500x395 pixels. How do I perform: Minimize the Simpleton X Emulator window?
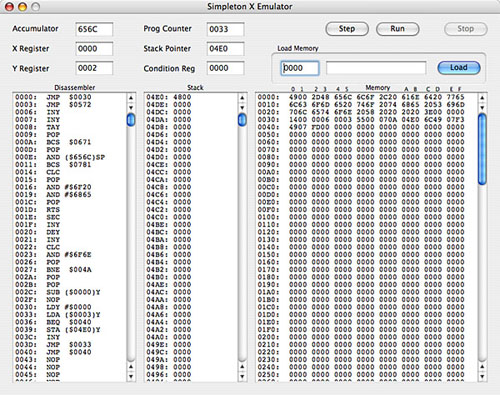click(x=22, y=6)
